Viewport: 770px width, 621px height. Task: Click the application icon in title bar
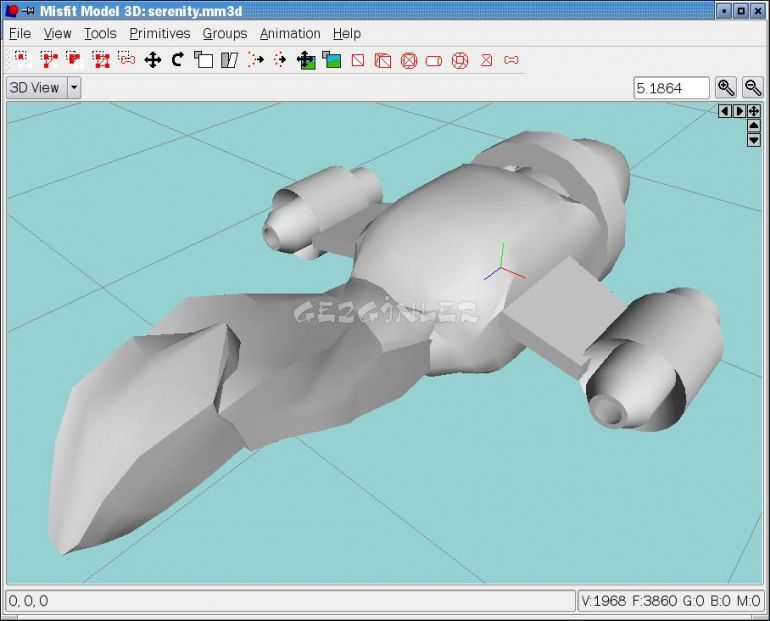[11, 10]
